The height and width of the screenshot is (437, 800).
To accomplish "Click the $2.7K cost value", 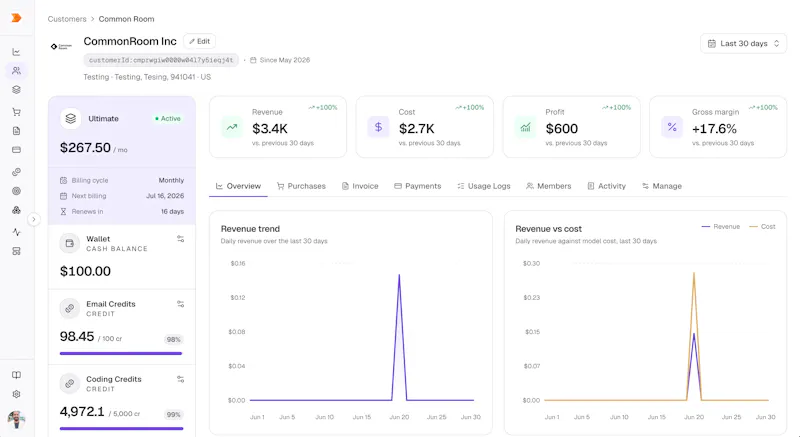I will point(416,129).
